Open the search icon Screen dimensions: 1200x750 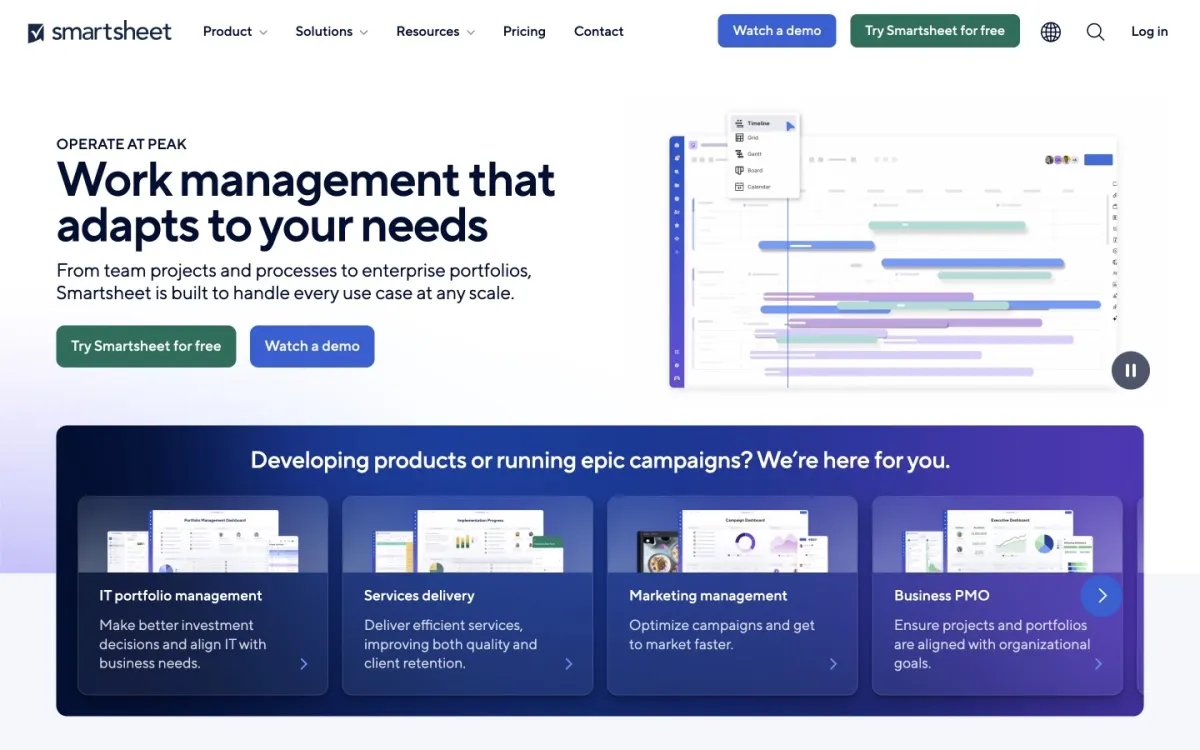[1095, 31]
